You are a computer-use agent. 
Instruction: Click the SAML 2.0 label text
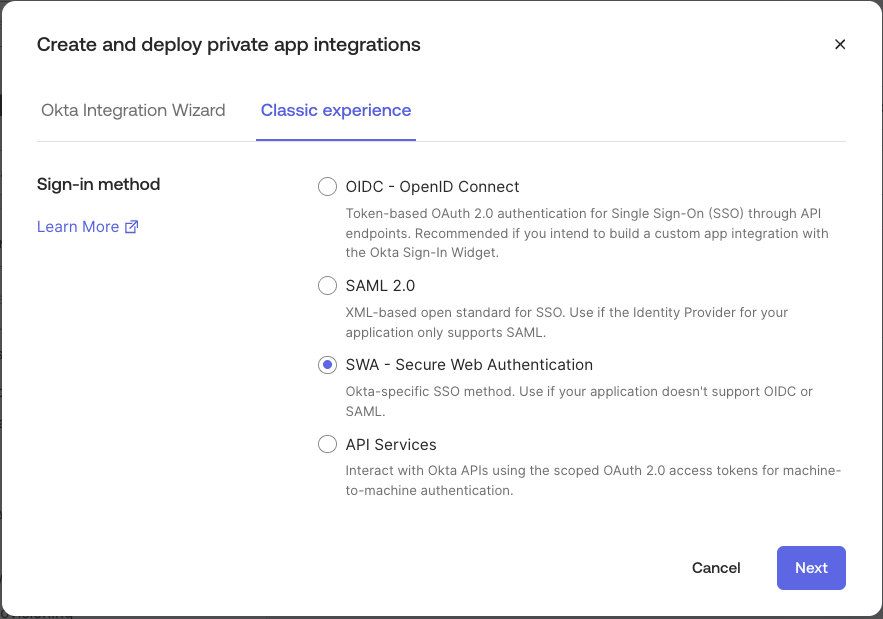point(380,286)
